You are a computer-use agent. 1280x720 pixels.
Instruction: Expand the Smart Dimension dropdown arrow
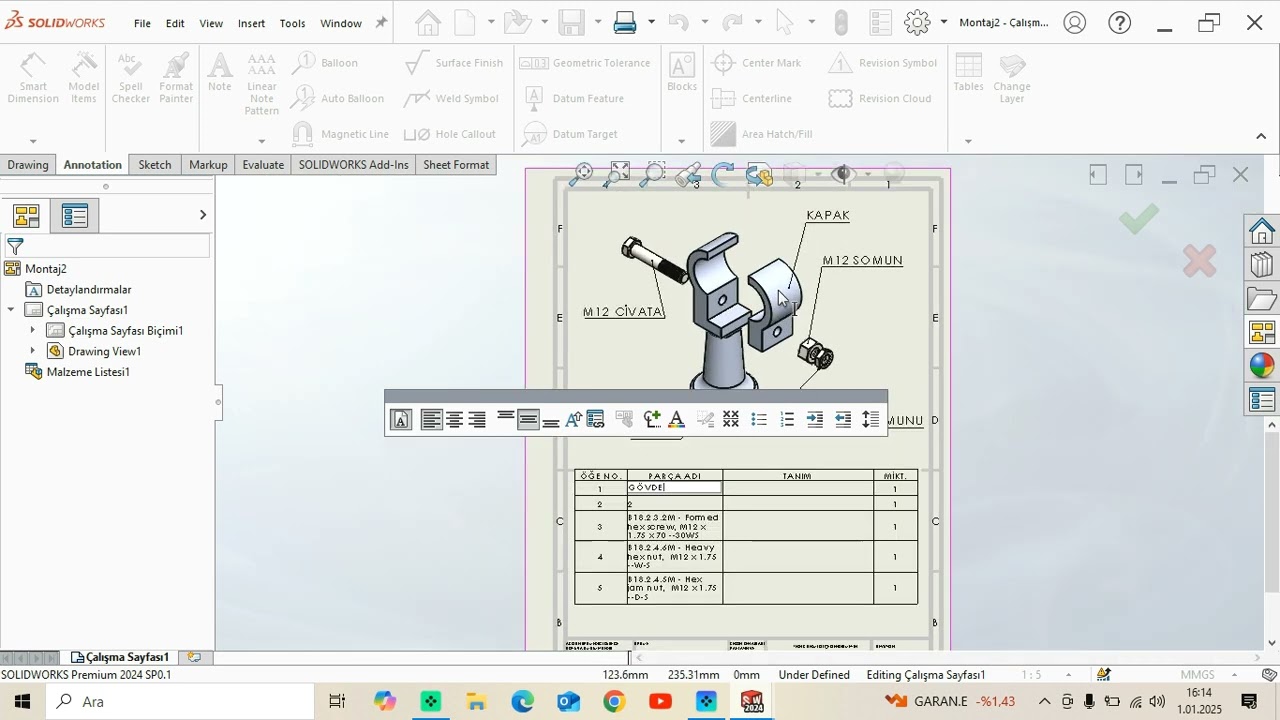tap(33, 142)
